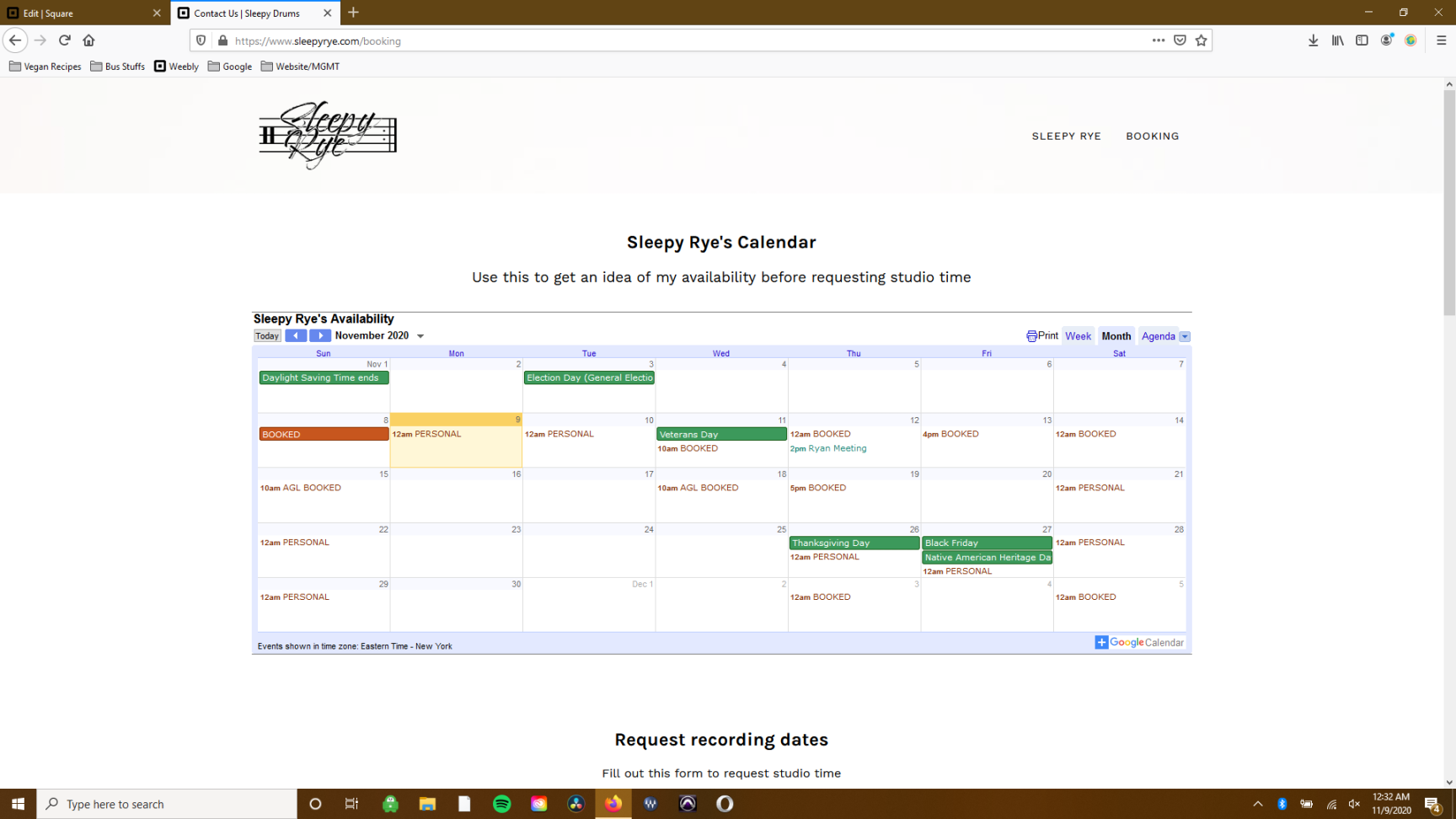
Task: Open Daylight Saving Time ends event
Action: point(324,377)
